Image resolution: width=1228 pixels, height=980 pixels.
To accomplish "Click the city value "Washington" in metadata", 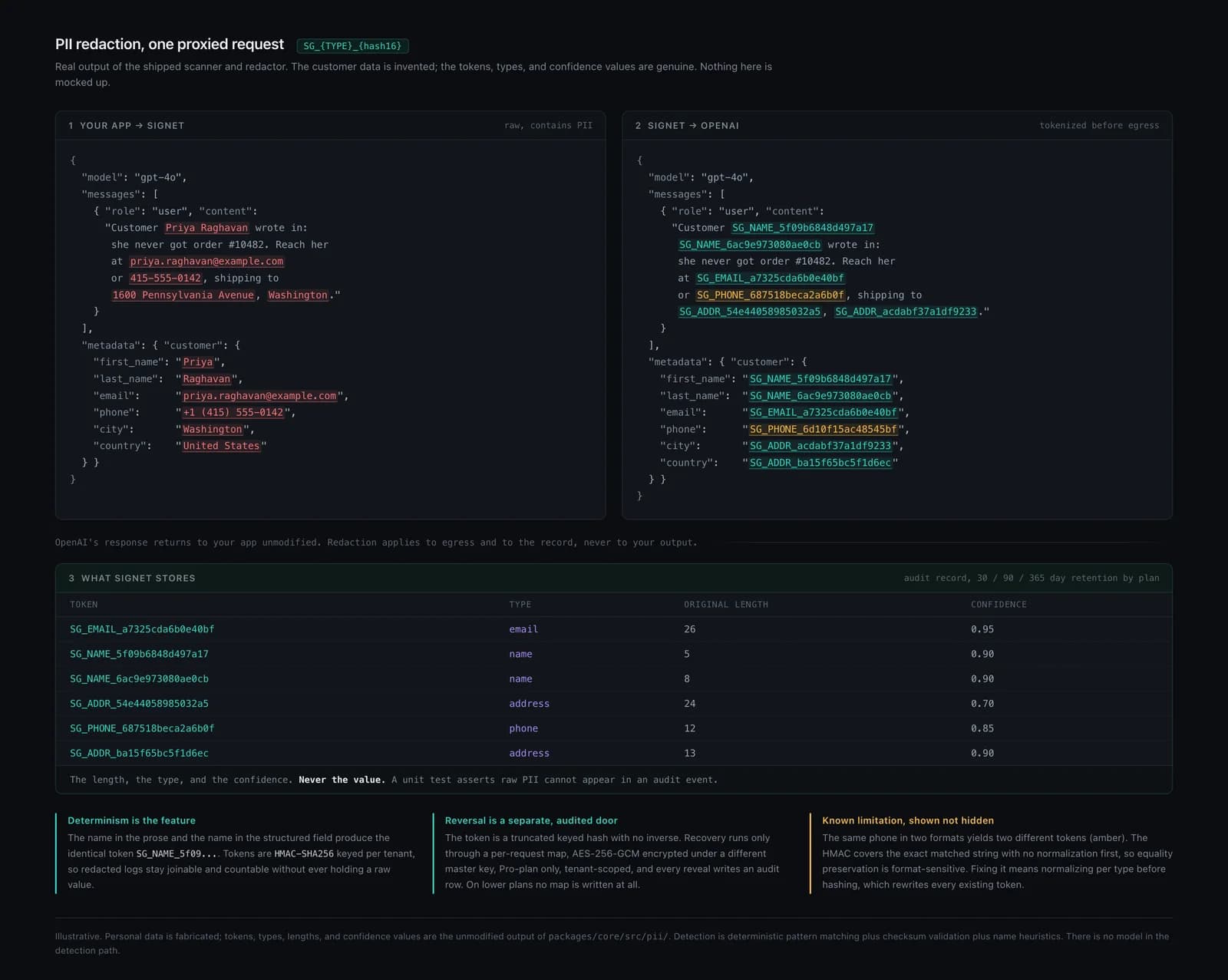I will click(213, 430).
